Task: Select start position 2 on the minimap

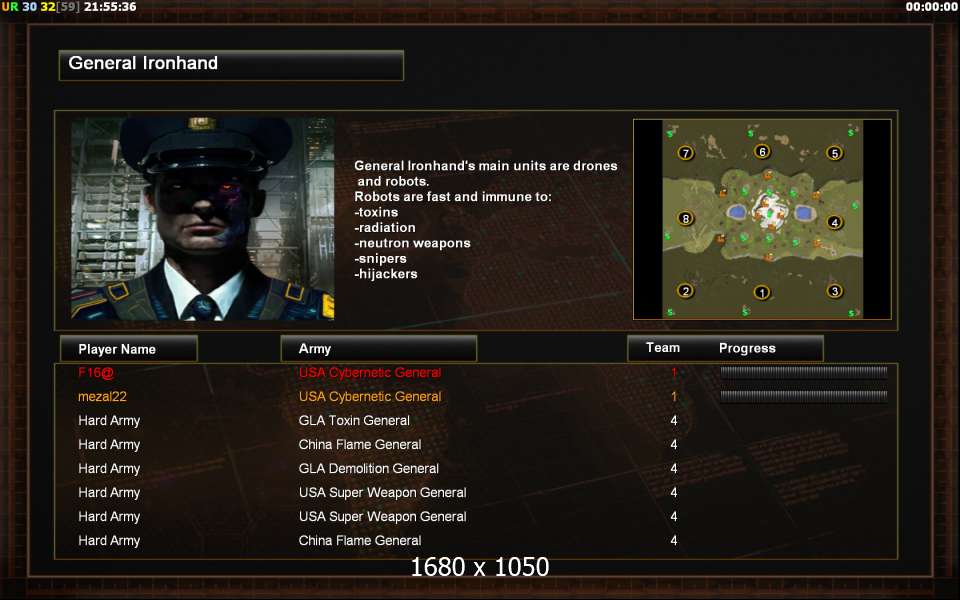Action: coord(686,291)
